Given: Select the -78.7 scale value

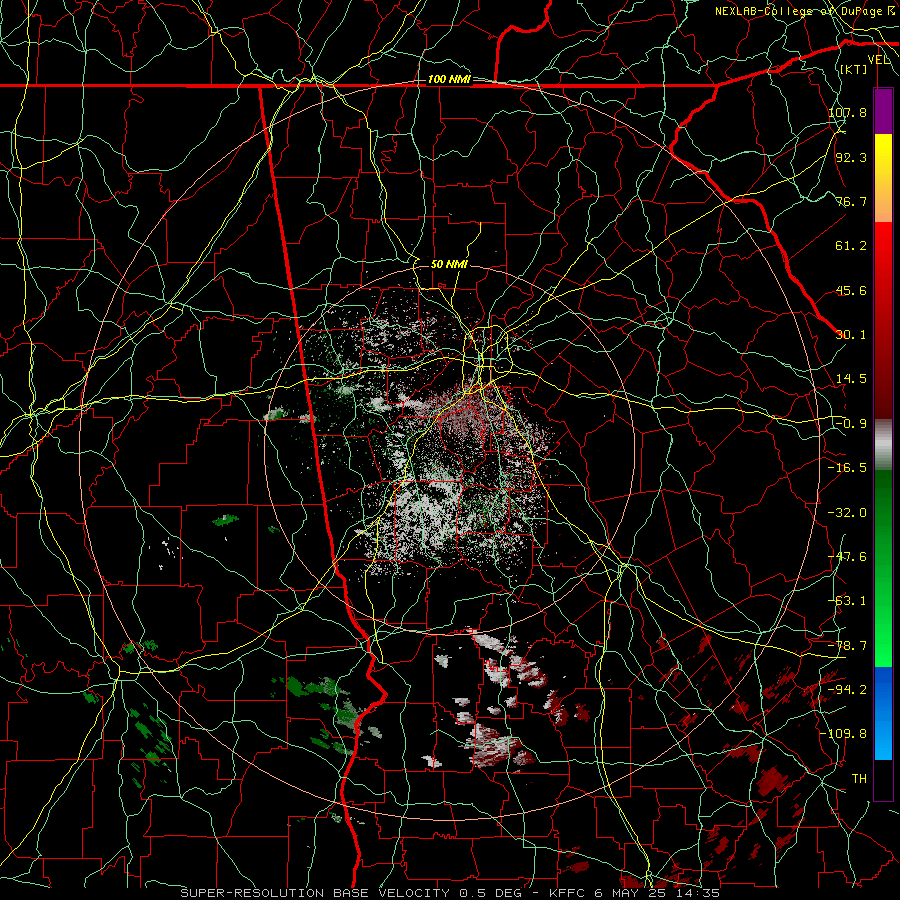Looking at the screenshot, I should tap(847, 646).
